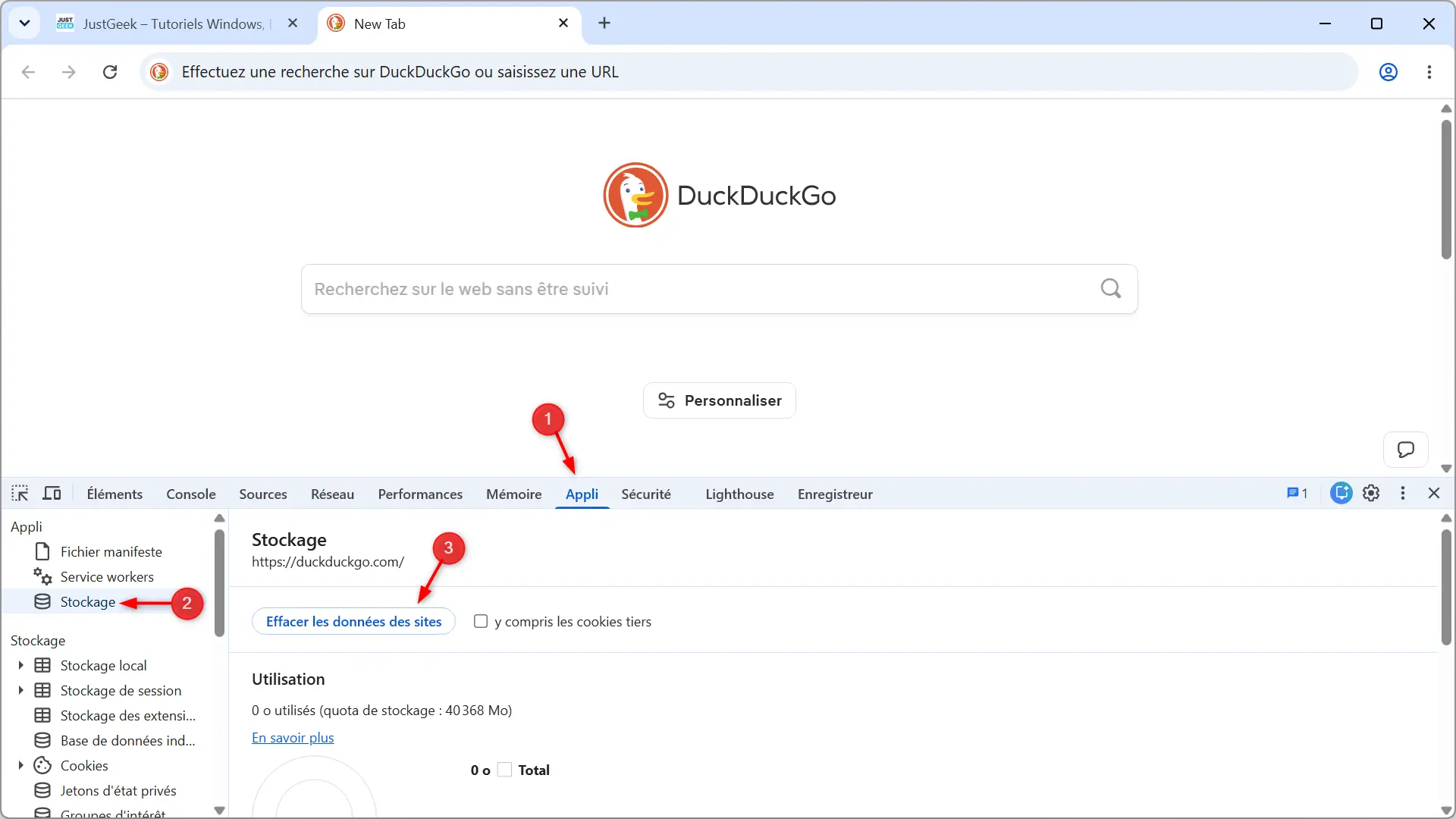Switch to the Sécurité tab
Viewport: 1456px width, 819px height.
coord(646,494)
